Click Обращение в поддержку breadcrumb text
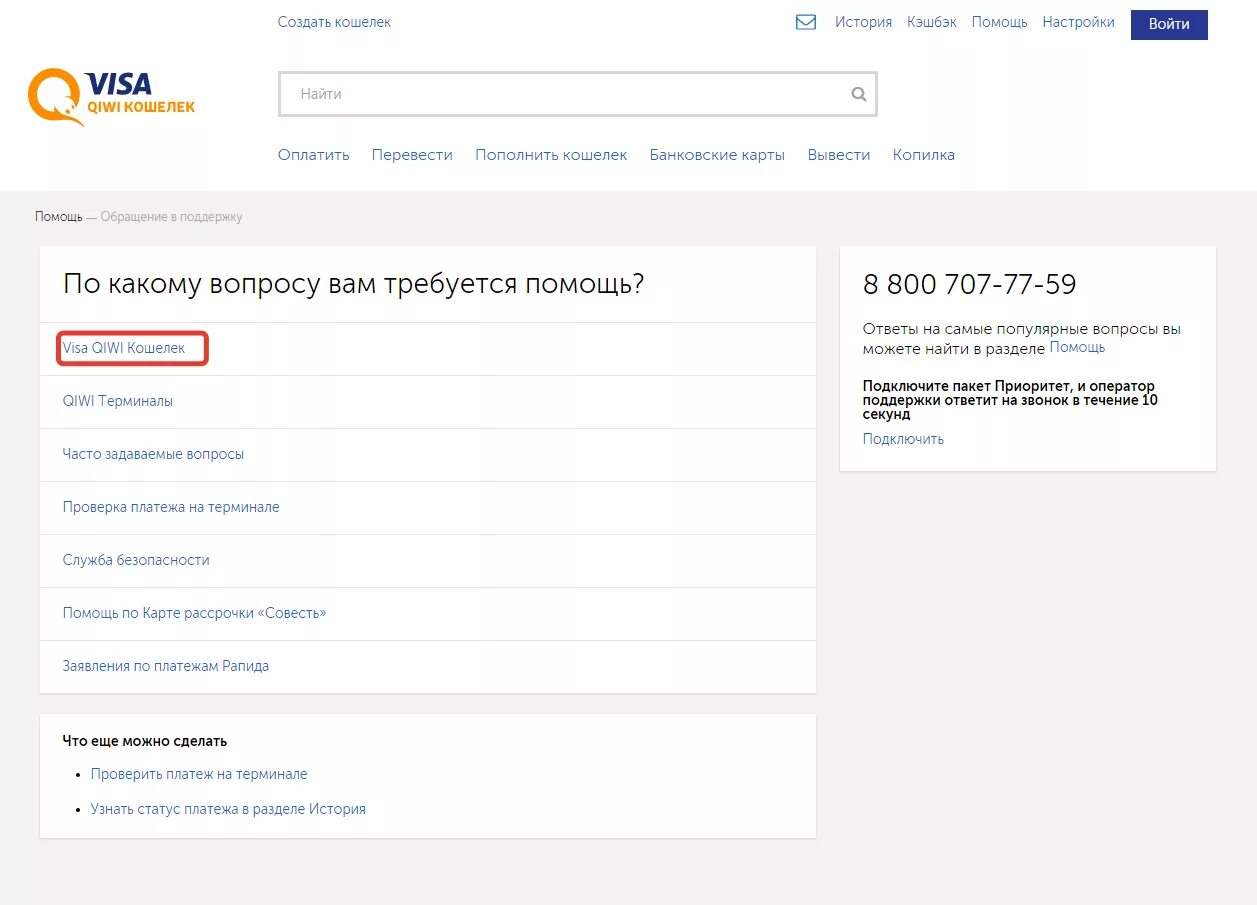Viewport: 1257px width, 905px height. pos(171,217)
